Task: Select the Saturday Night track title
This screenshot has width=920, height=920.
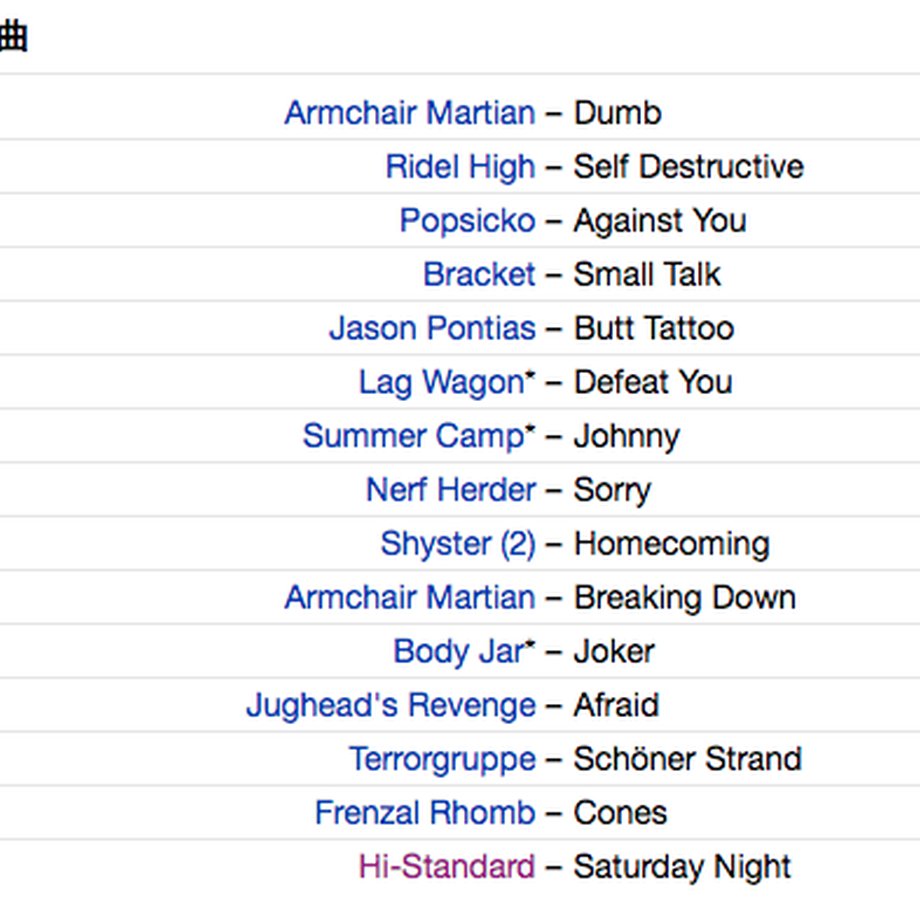Action: pos(682,867)
